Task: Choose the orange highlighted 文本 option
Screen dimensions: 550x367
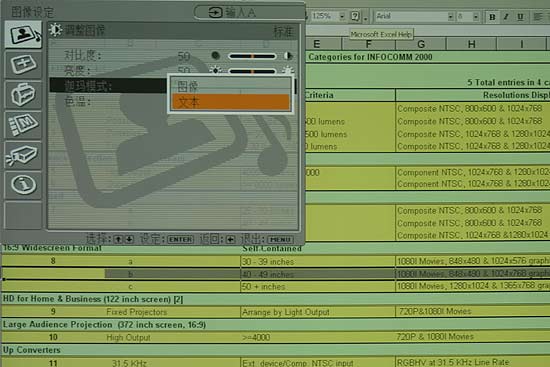Action: tap(231, 102)
